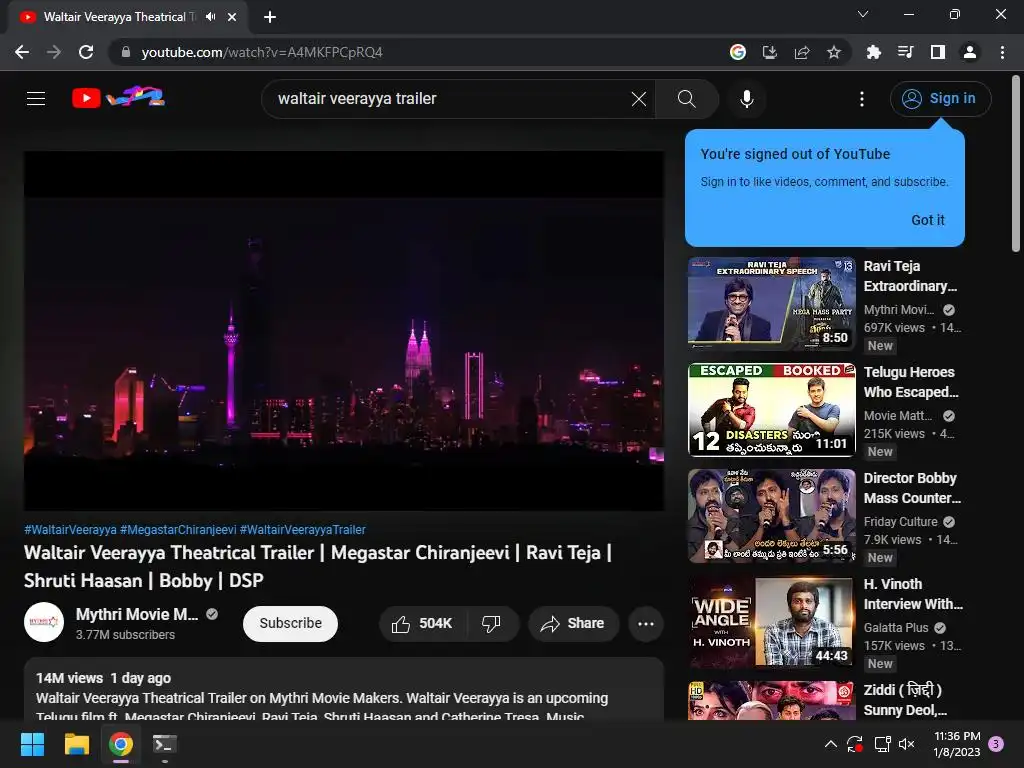Click Chrome icon in taskbar
Screen dimensions: 1024x768
click(x=121, y=744)
